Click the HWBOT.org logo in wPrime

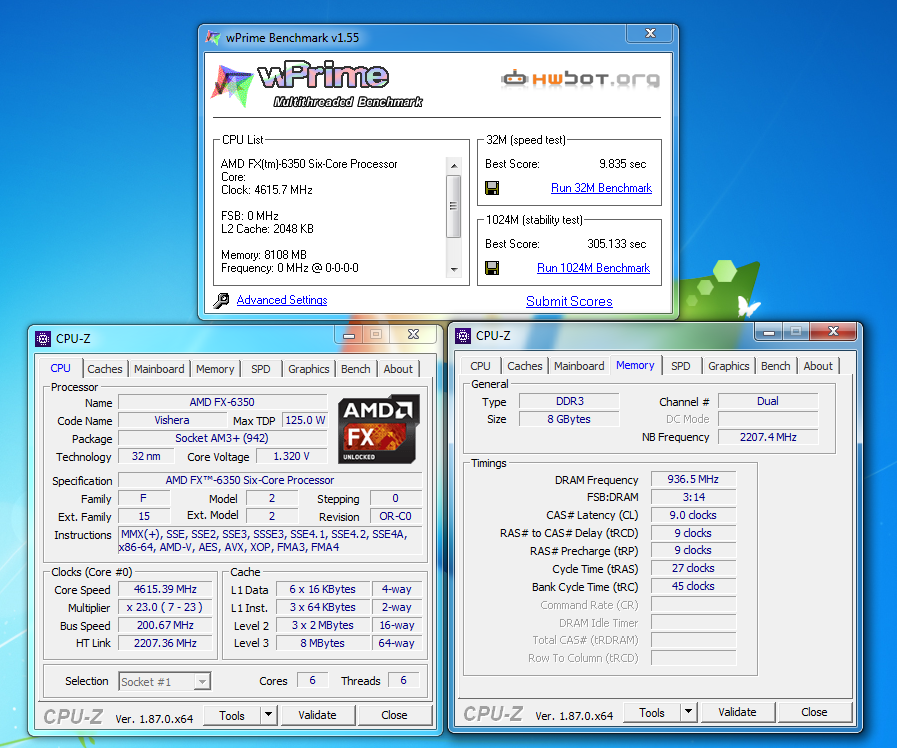pos(580,78)
